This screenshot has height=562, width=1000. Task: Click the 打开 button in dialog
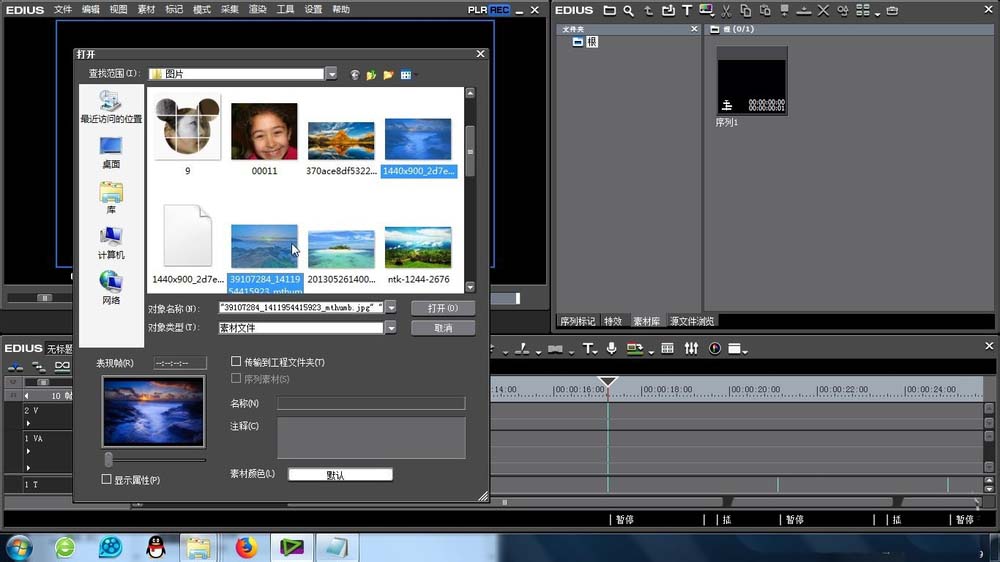[443, 308]
